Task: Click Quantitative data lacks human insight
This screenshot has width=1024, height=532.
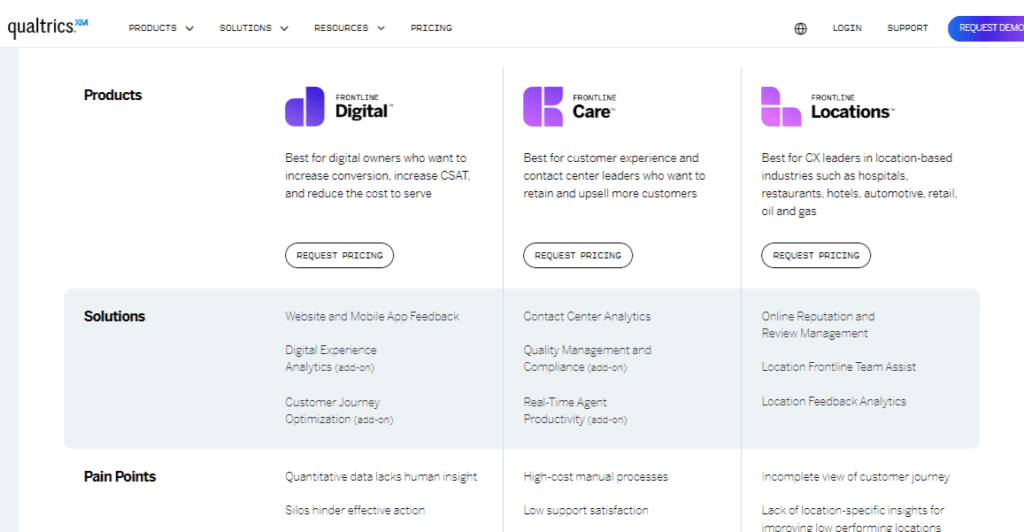Action: 381,477
